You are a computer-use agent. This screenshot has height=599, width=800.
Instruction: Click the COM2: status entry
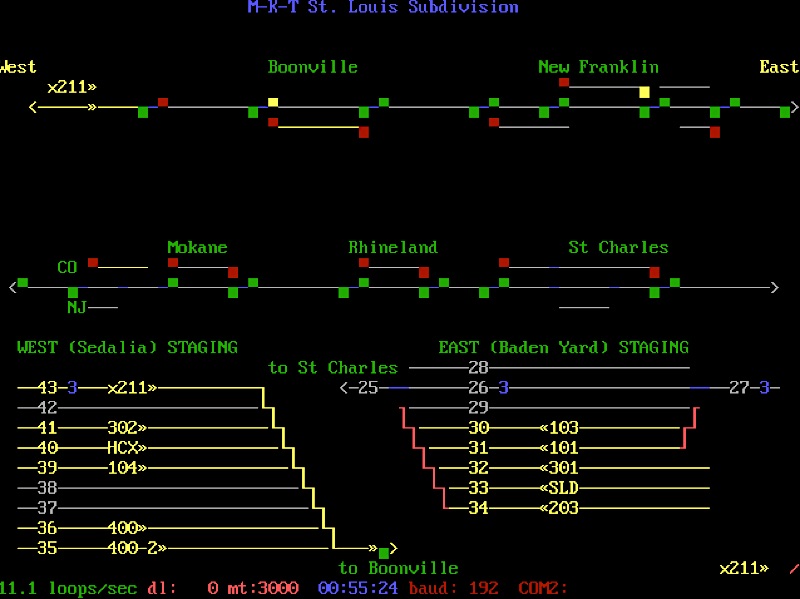543,588
